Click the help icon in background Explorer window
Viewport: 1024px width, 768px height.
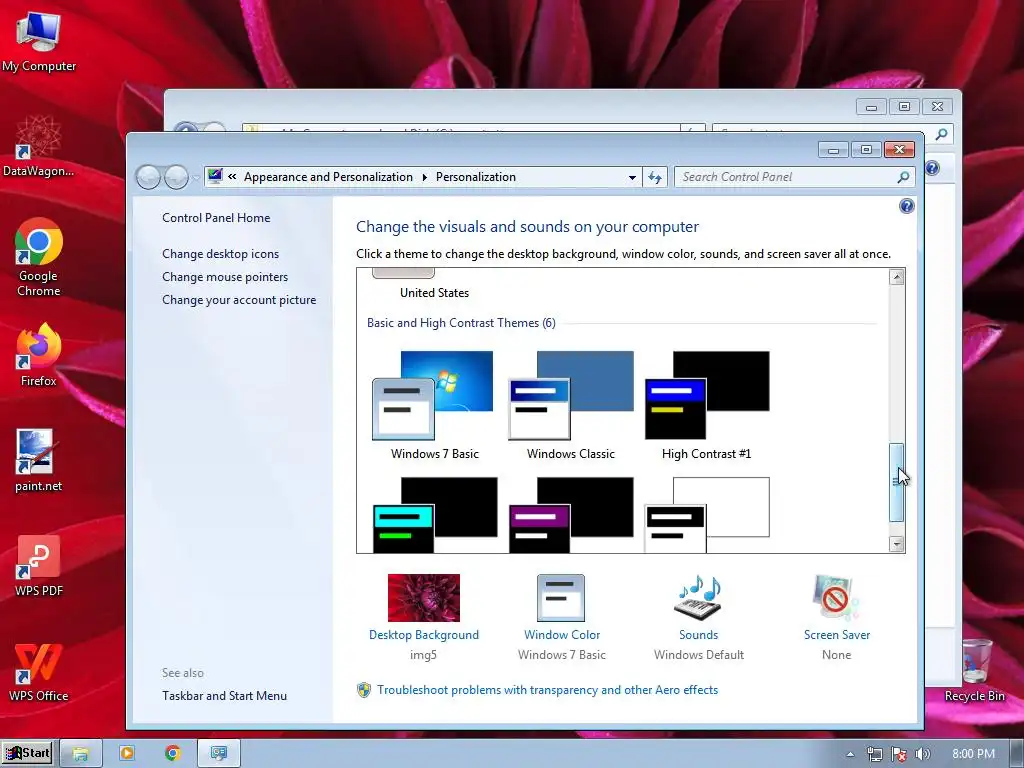(x=932, y=168)
